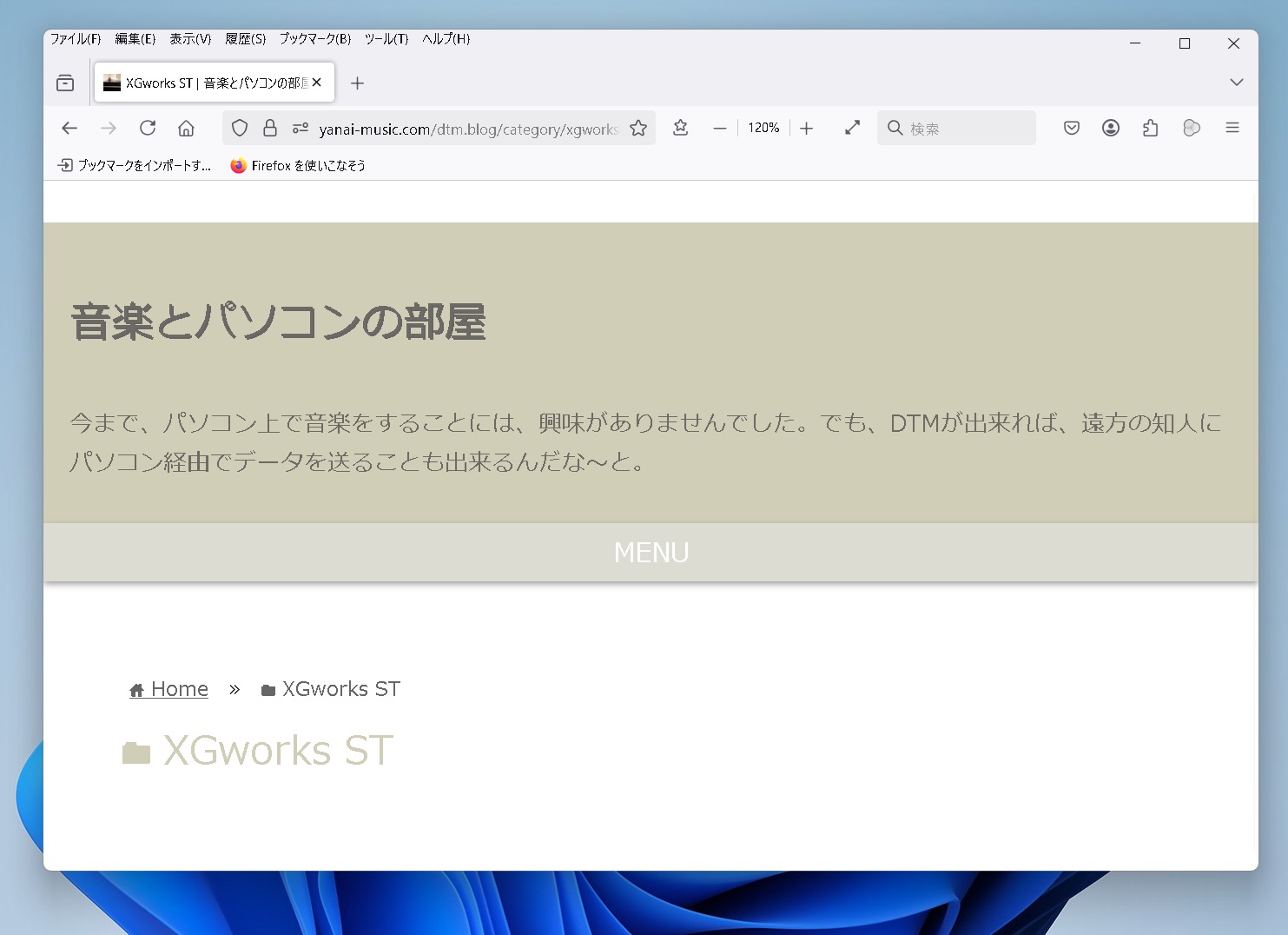Expand the site MENU bar
1288x935 pixels.
(x=651, y=553)
